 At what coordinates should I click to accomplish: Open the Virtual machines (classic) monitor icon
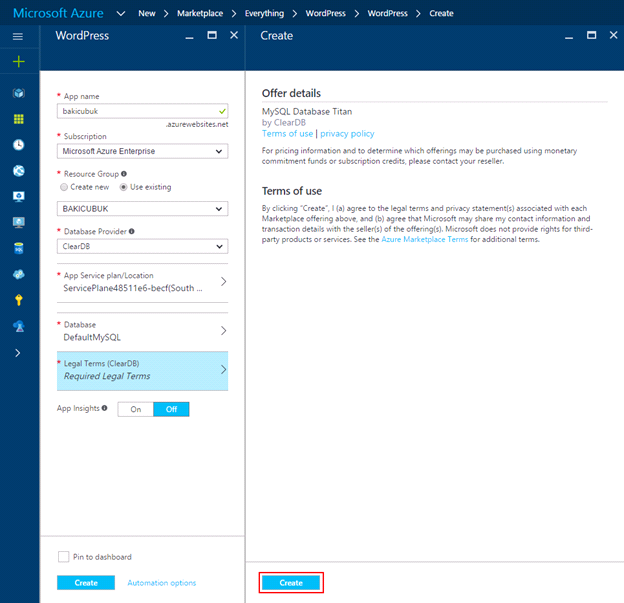click(19, 196)
